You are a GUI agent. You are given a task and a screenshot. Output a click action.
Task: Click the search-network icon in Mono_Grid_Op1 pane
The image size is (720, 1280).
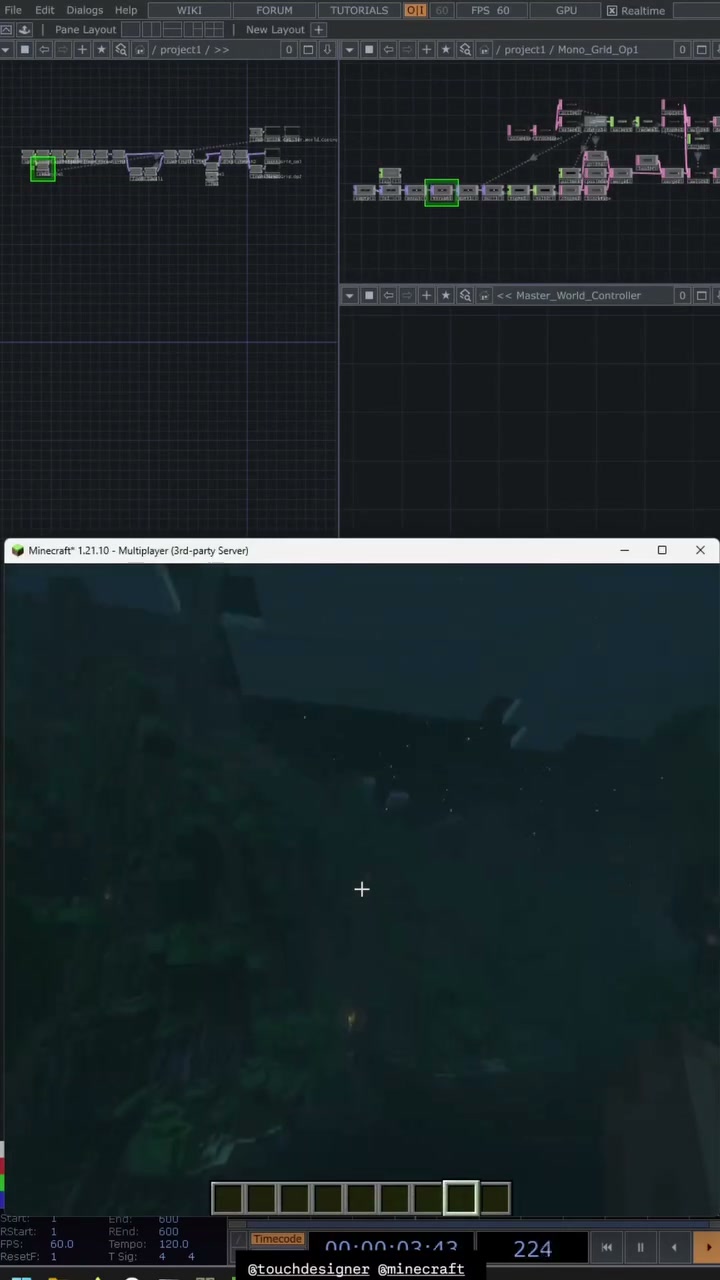tap(465, 49)
